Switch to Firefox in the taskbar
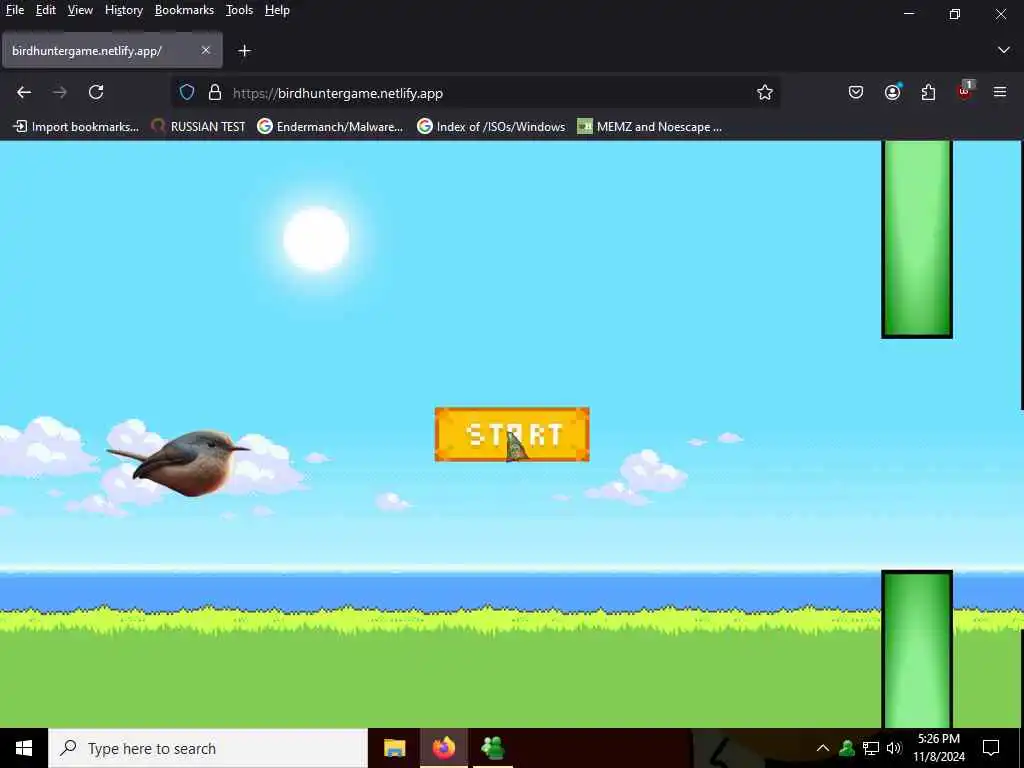1024x768 pixels. click(443, 748)
